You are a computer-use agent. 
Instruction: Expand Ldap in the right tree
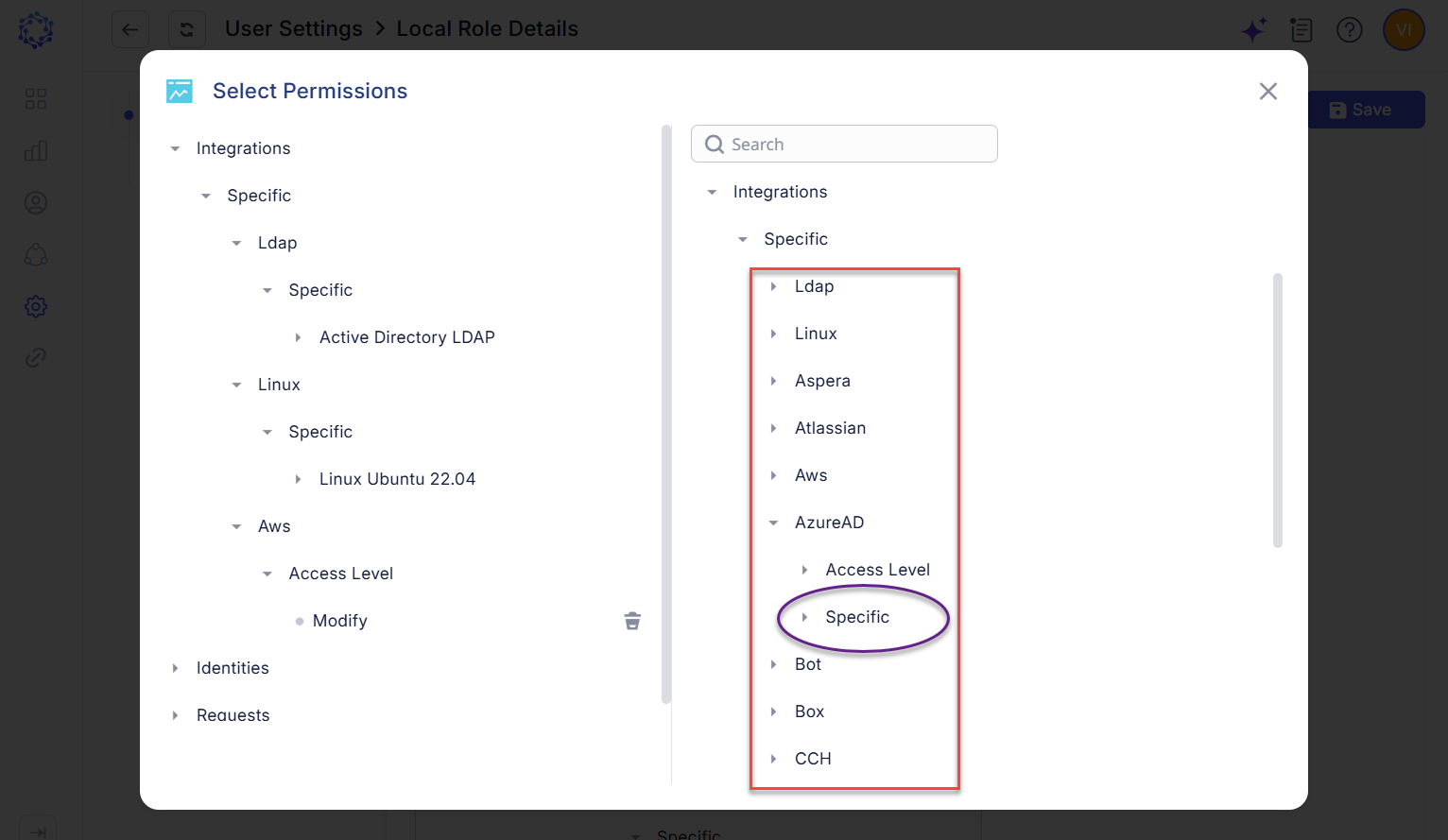point(773,286)
